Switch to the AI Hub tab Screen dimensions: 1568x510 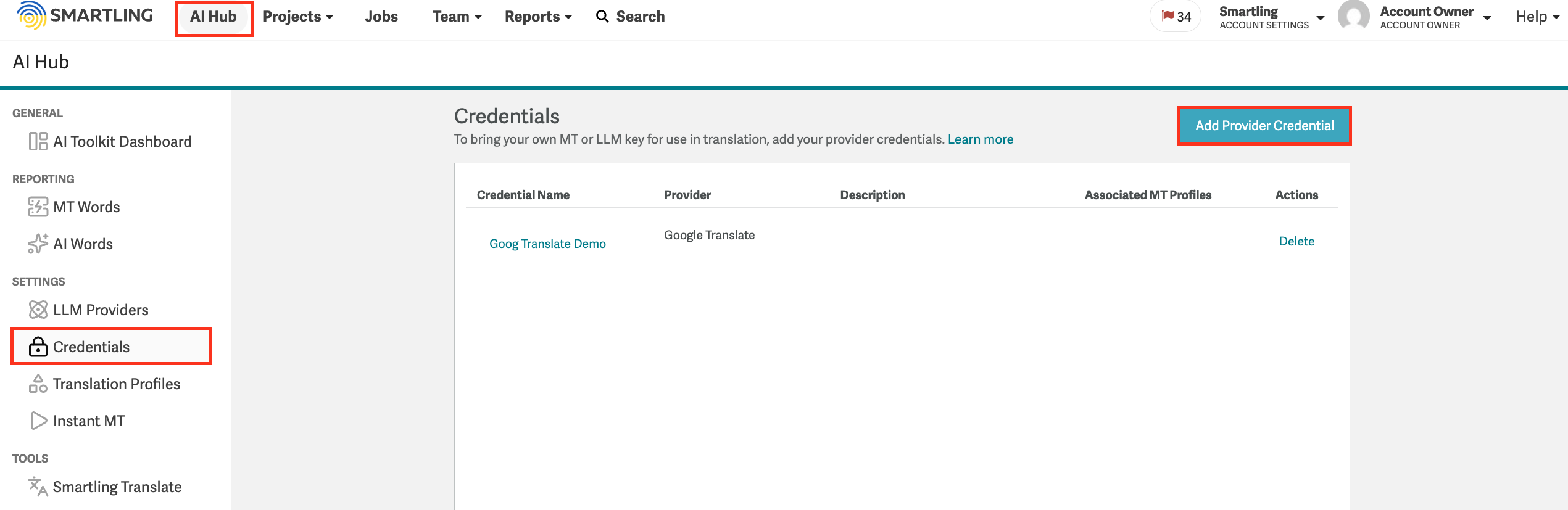click(214, 17)
